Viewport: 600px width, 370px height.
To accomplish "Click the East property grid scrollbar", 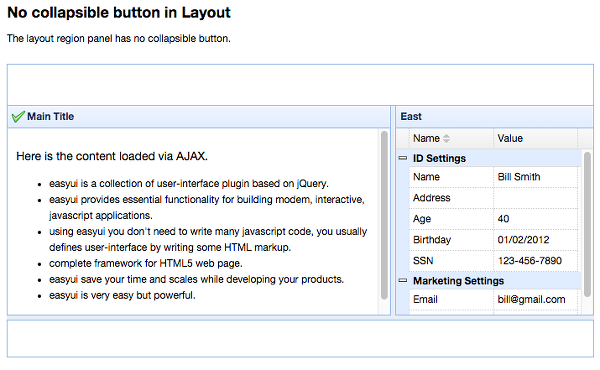I will click(587, 224).
